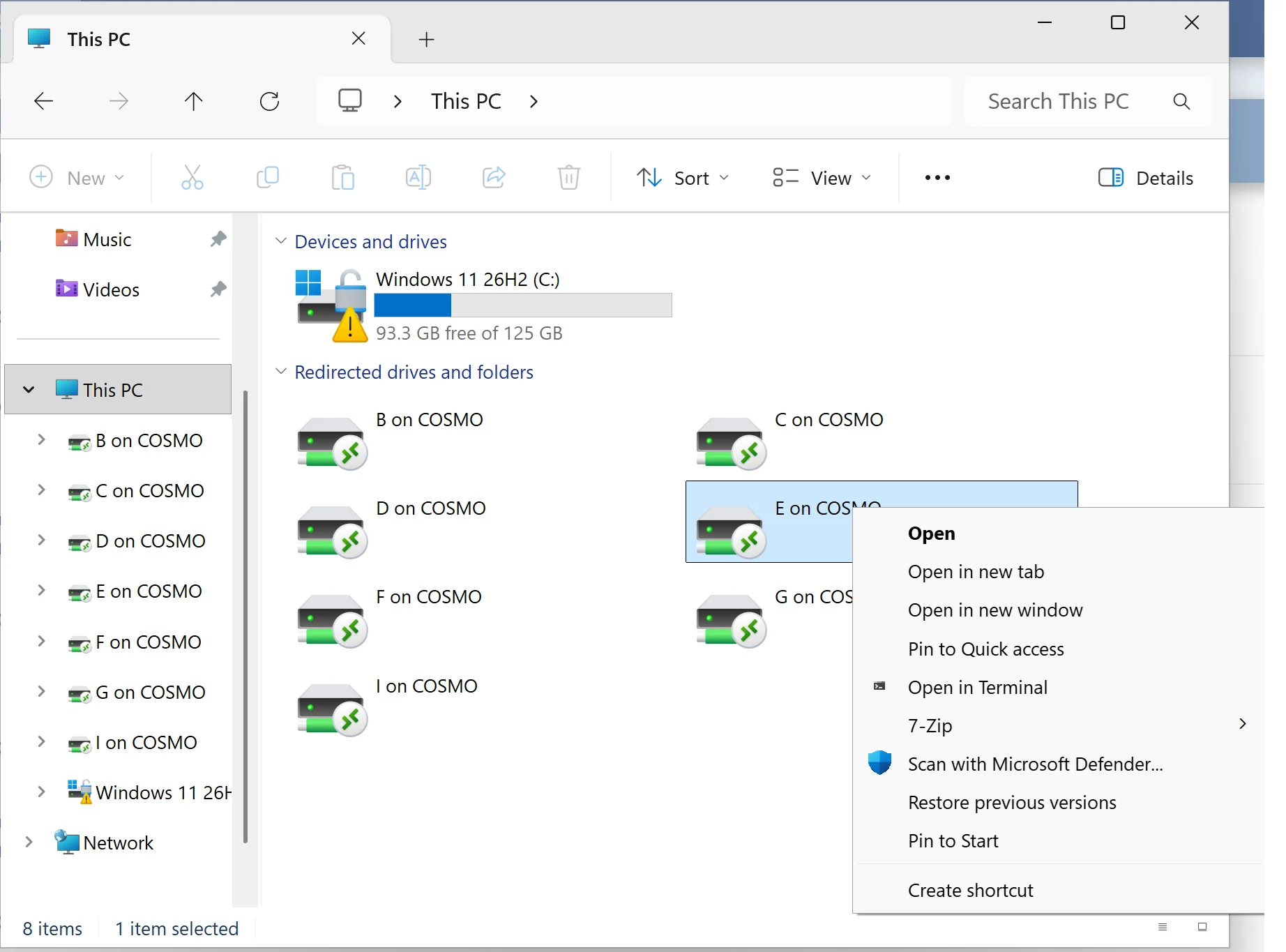Click the navigation pane scrollbar

(x=245, y=617)
